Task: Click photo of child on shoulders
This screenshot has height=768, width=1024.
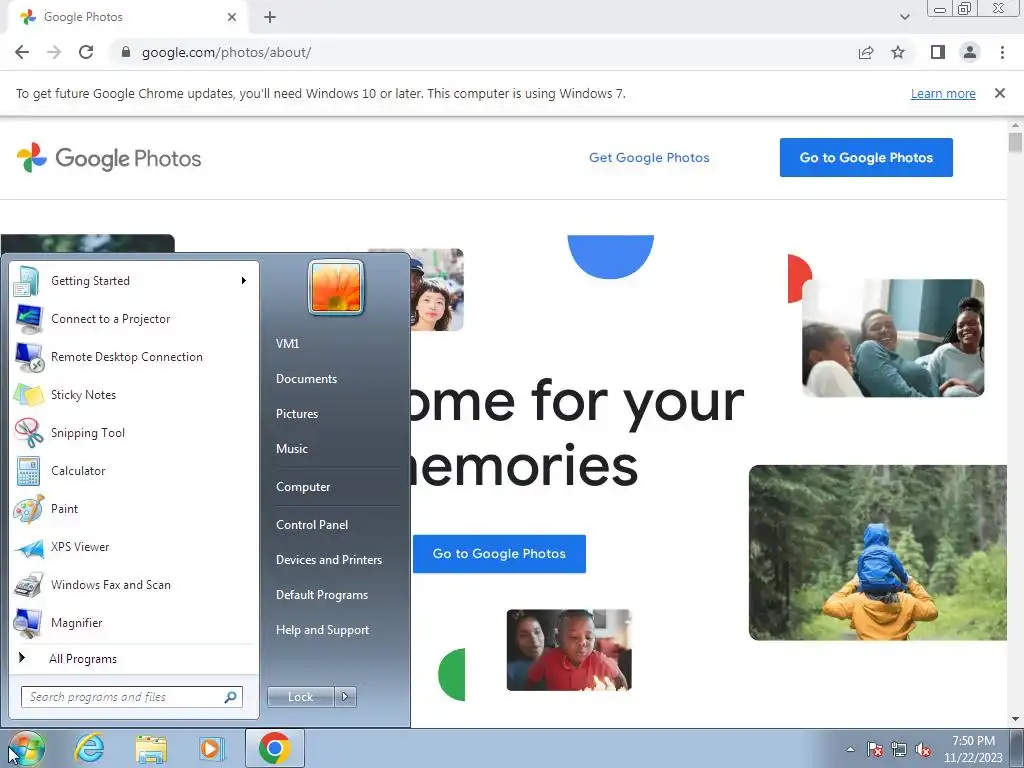Action: [x=878, y=552]
